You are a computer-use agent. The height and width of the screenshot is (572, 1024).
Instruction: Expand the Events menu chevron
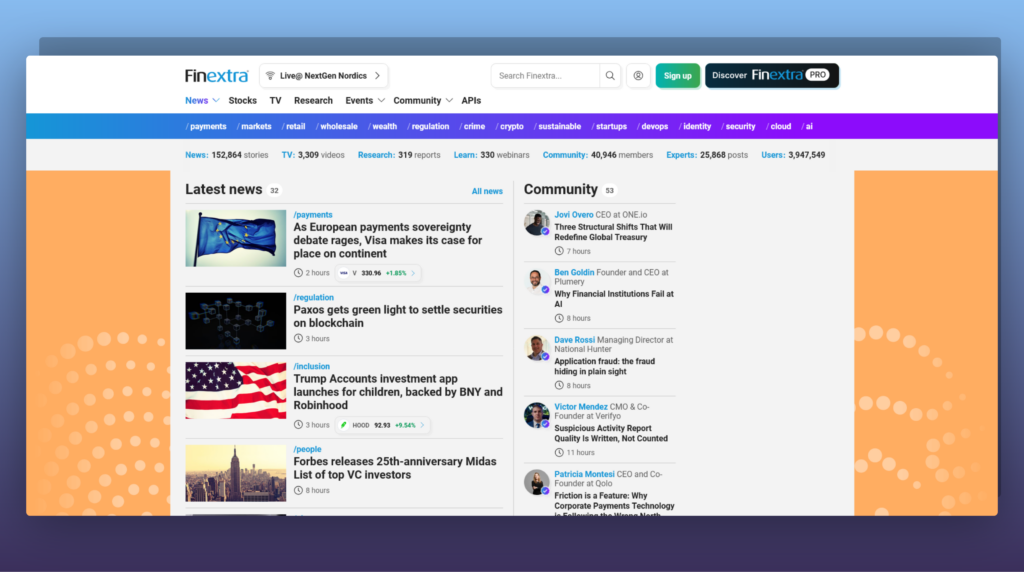click(381, 101)
